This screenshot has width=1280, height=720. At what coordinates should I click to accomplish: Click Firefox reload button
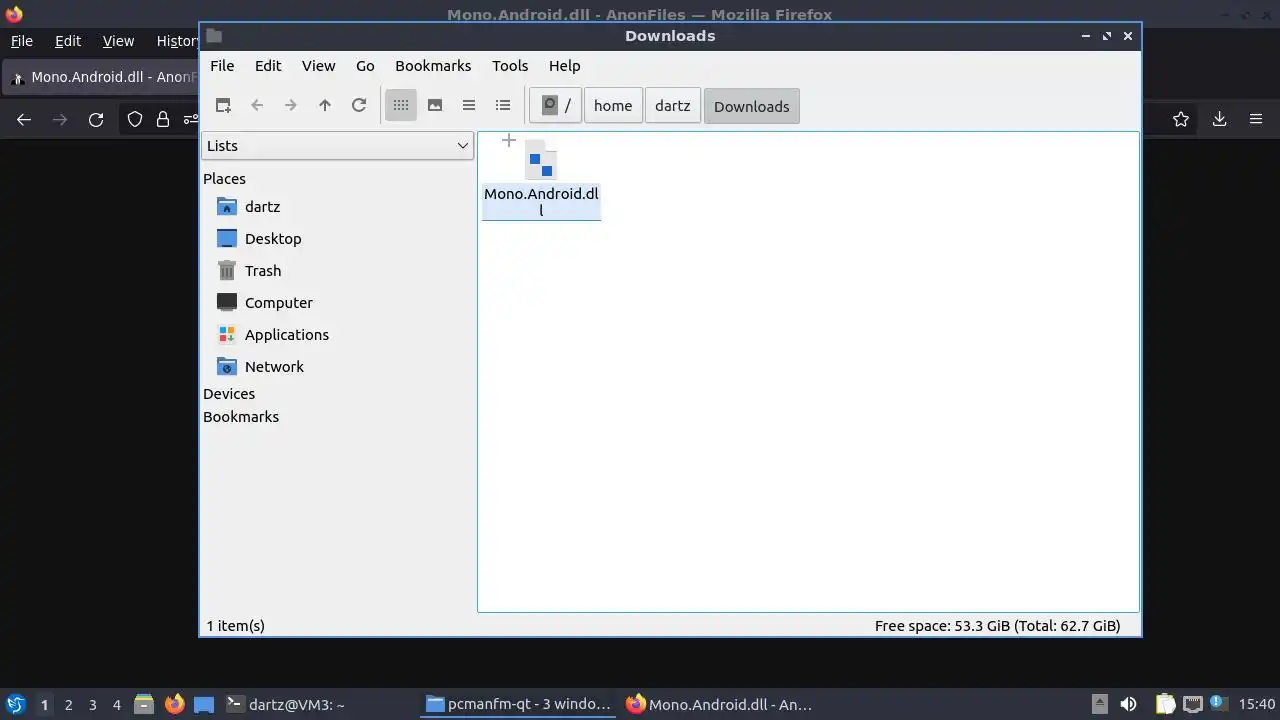click(96, 120)
